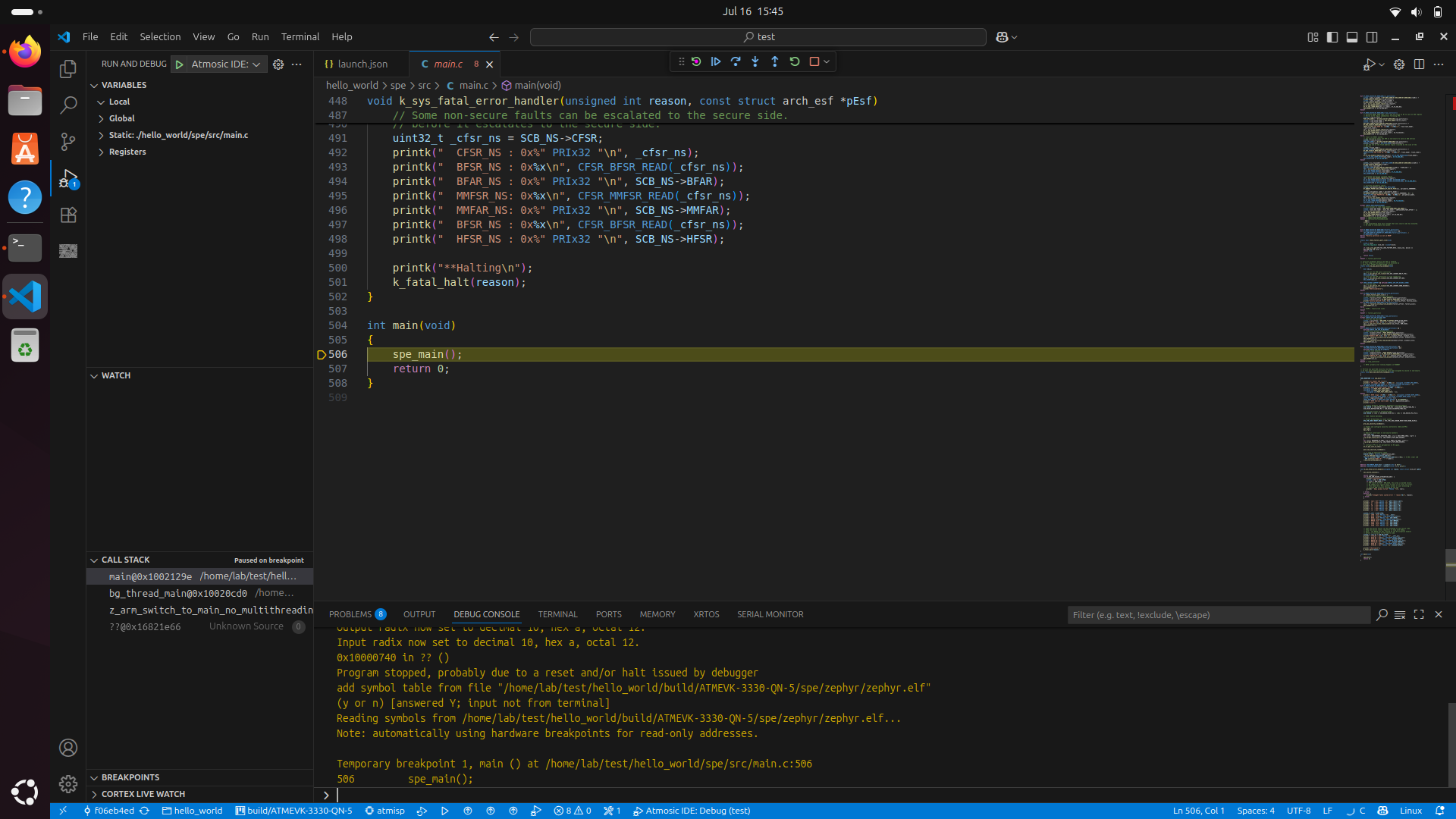Click Step Into in the debug toolbar
The height and width of the screenshot is (819, 1456).
pos(755,61)
